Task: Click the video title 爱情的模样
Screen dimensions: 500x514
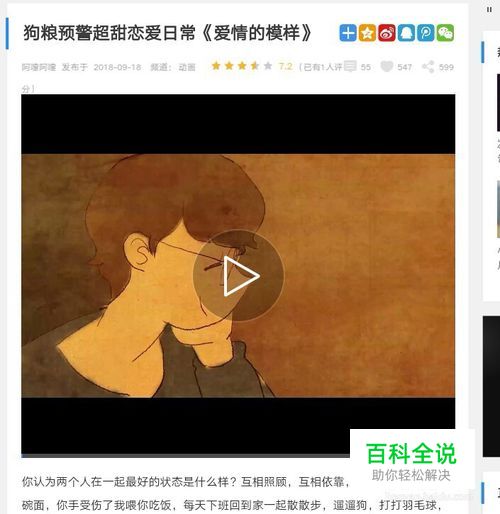Action: tap(257, 33)
